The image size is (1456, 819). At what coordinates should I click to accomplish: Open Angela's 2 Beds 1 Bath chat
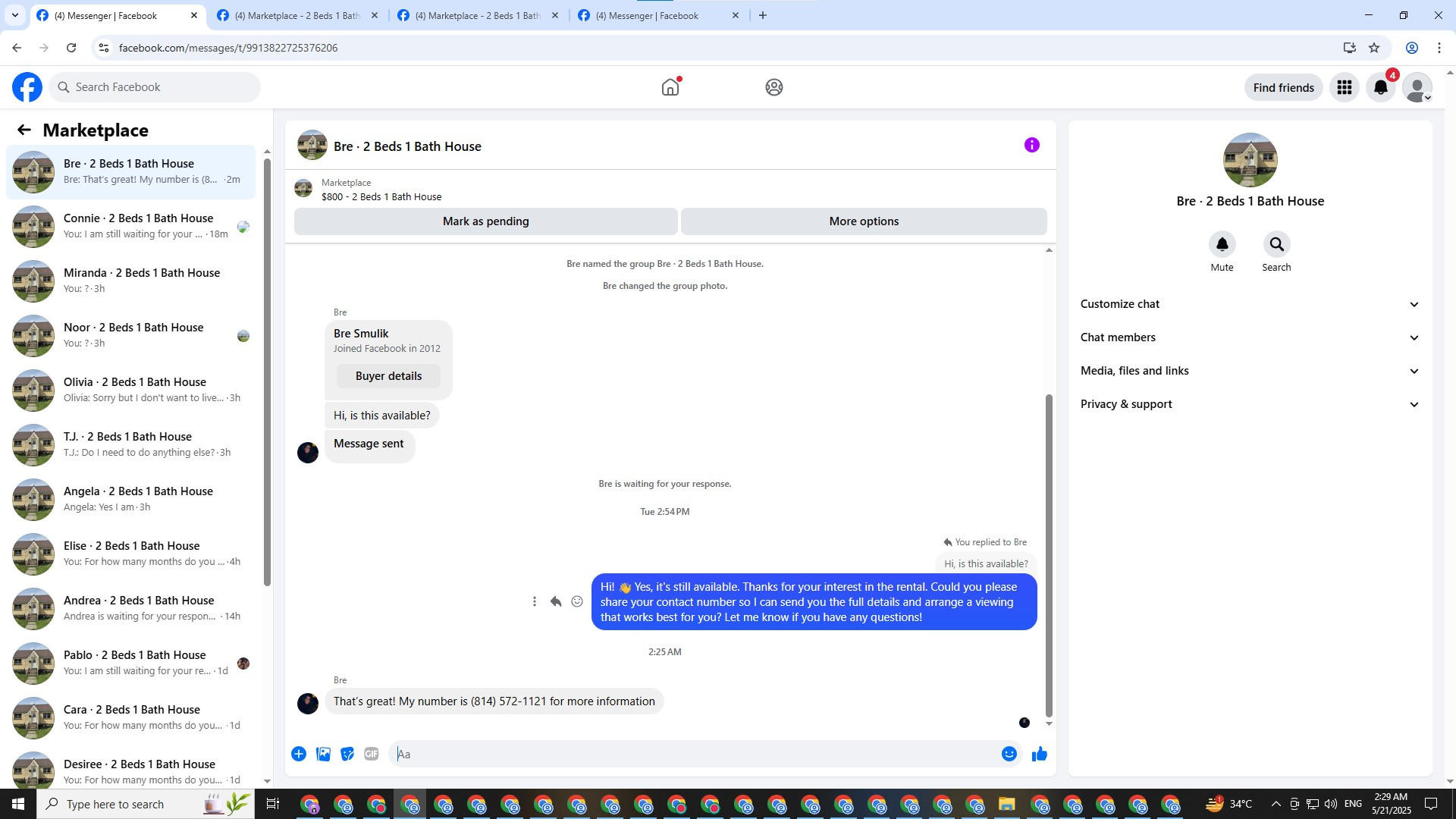[130, 500]
